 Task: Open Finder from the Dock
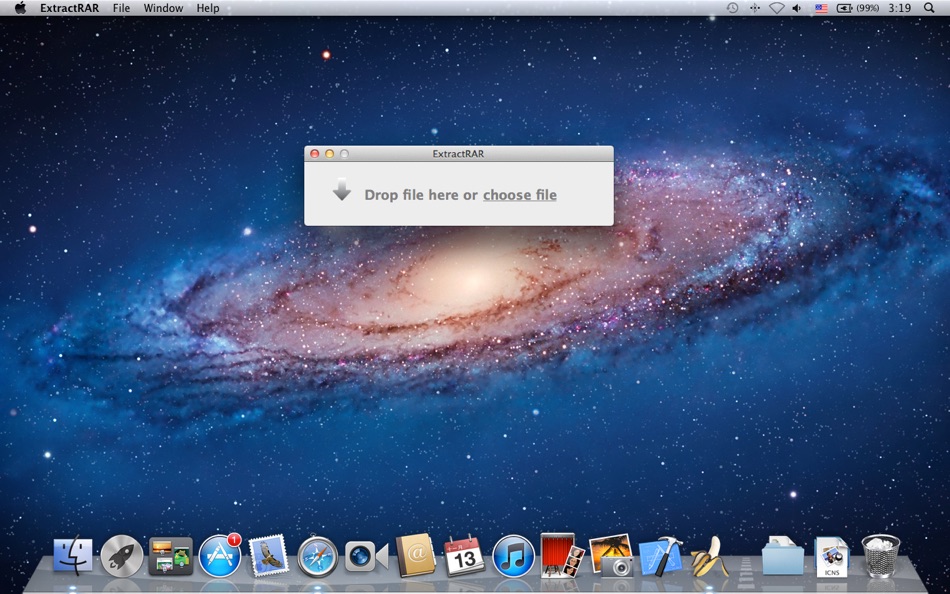pos(73,556)
